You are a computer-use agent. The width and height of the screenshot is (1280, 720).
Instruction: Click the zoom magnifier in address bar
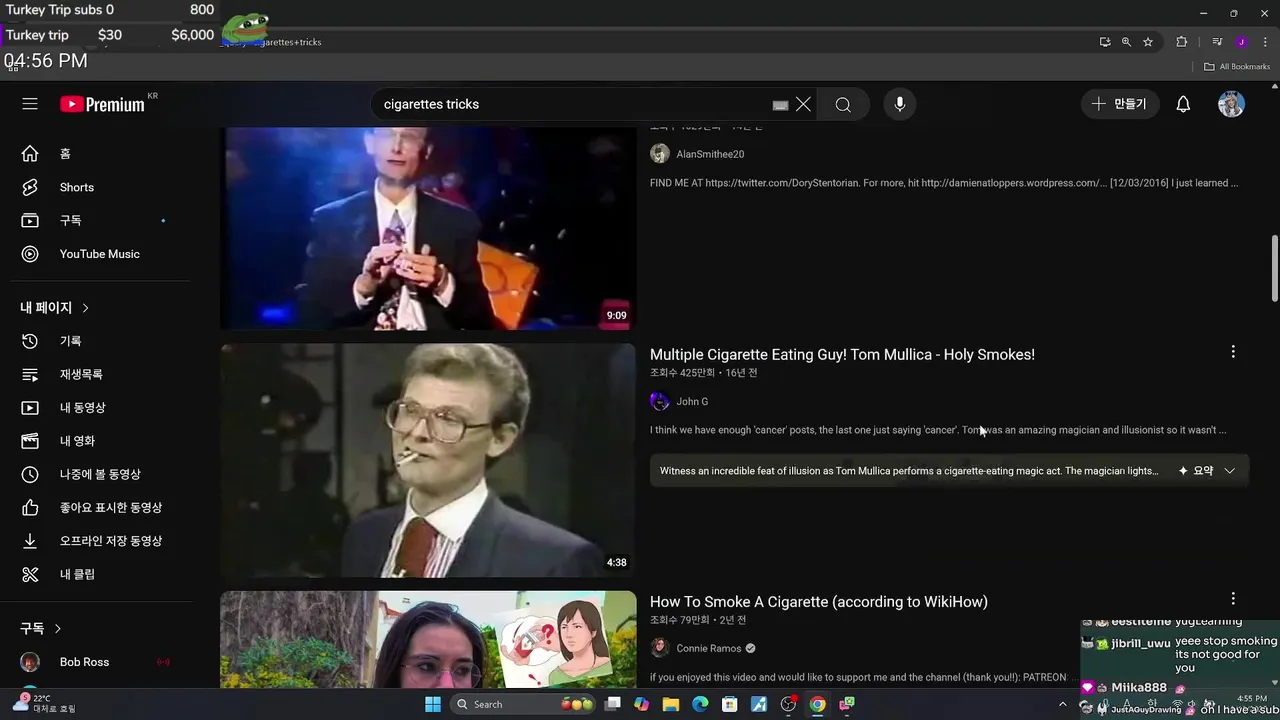(1126, 42)
